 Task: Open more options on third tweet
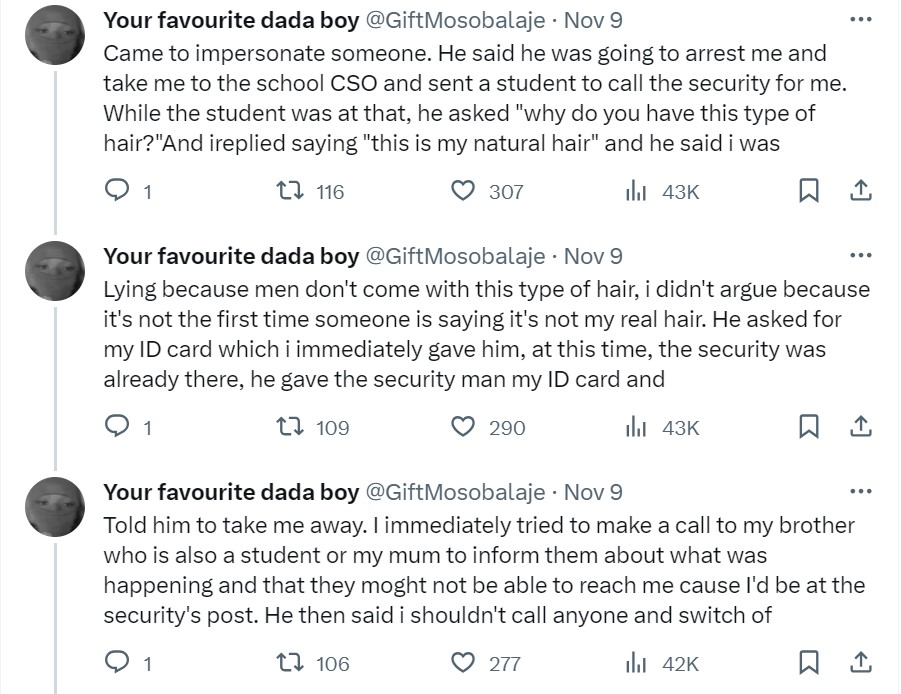[859, 491]
